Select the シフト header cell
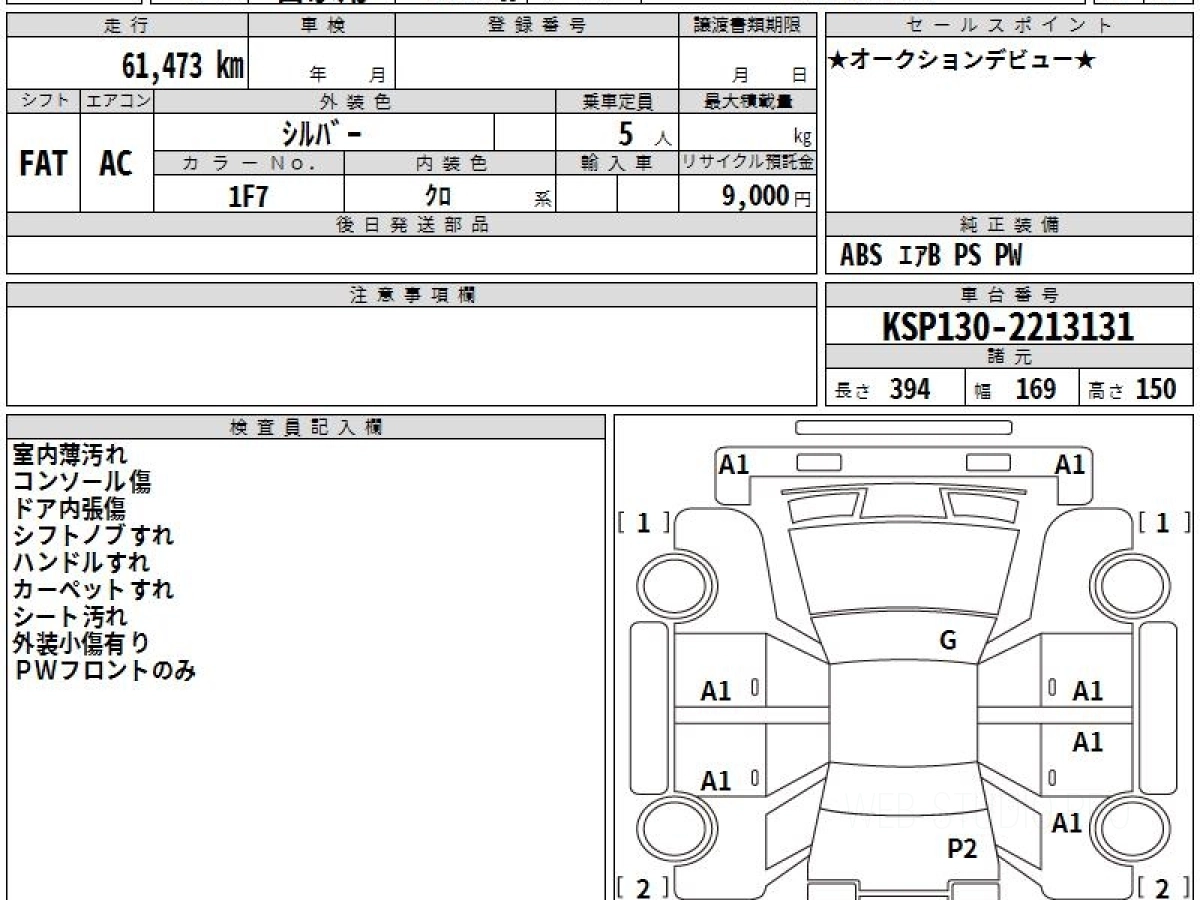 (43, 101)
